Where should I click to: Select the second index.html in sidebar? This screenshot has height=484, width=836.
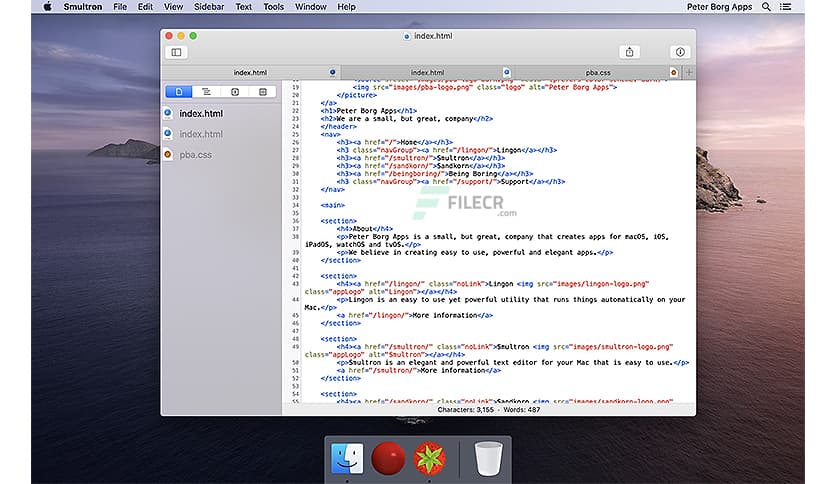[200, 134]
